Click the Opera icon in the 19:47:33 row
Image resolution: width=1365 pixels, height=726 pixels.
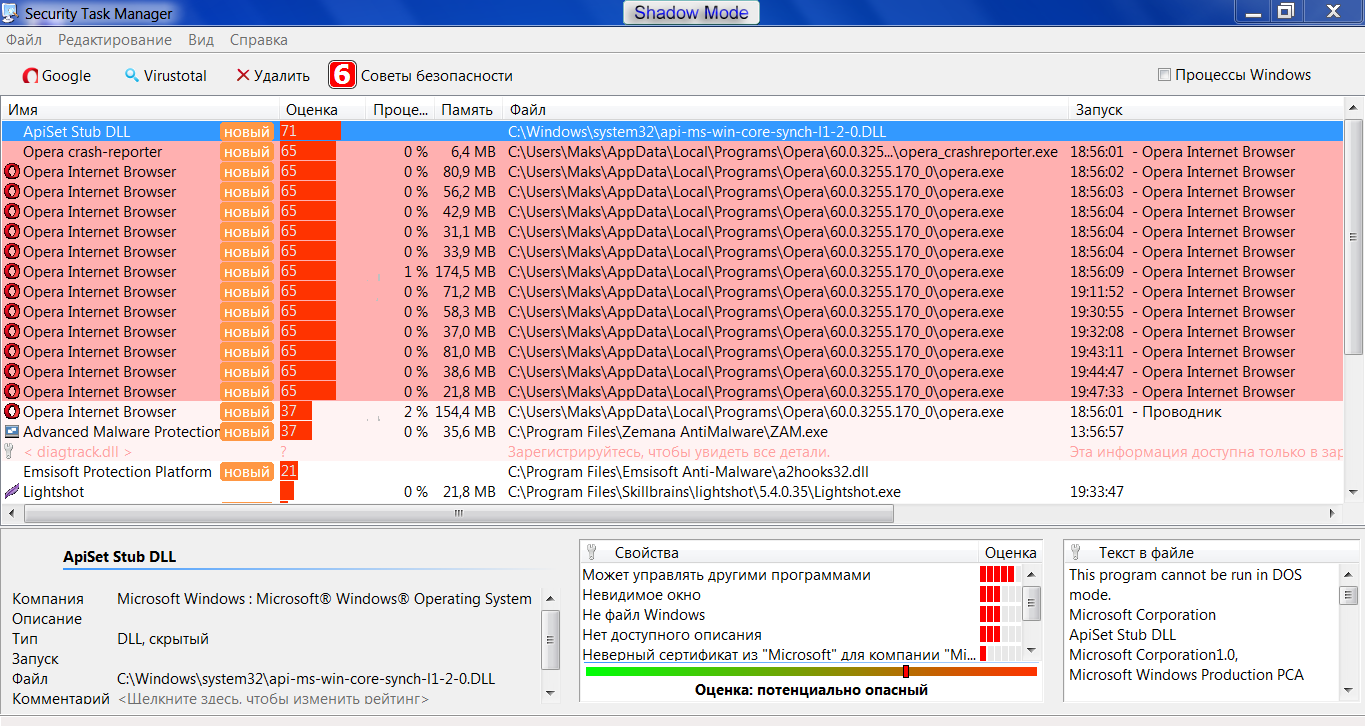(x=12, y=392)
